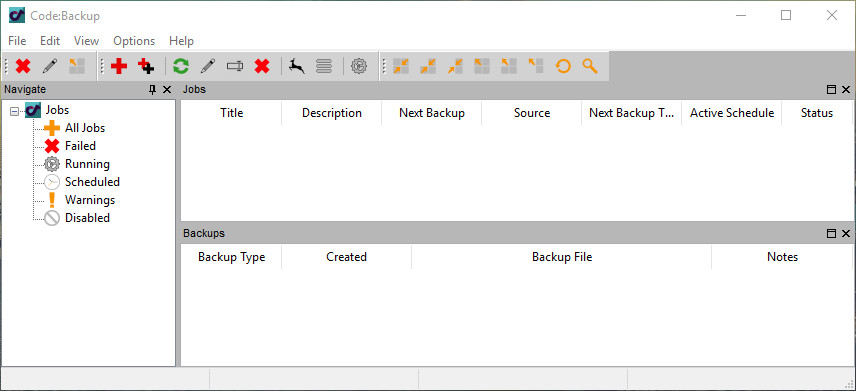Close the Navigate panel
The width and height of the screenshot is (856, 391).
167,90
